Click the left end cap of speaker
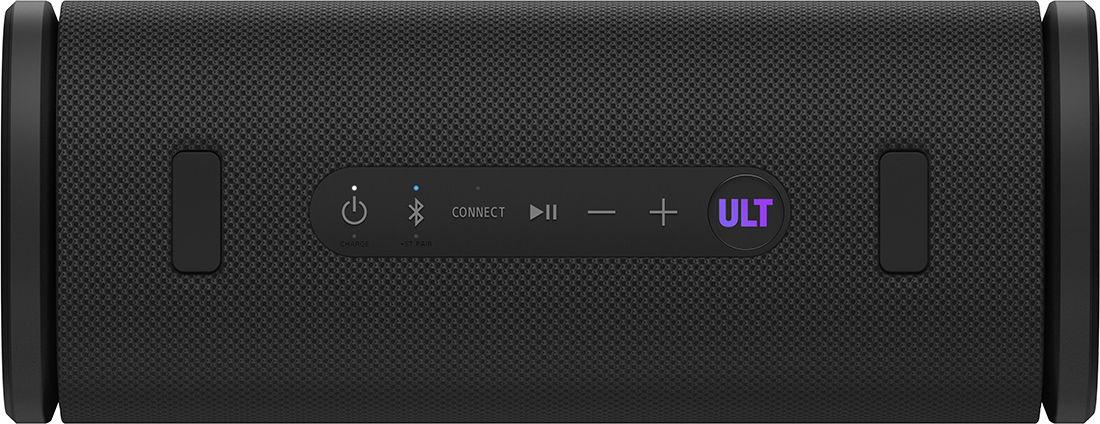Viewport: 1100px width, 424px height. [x=29, y=212]
